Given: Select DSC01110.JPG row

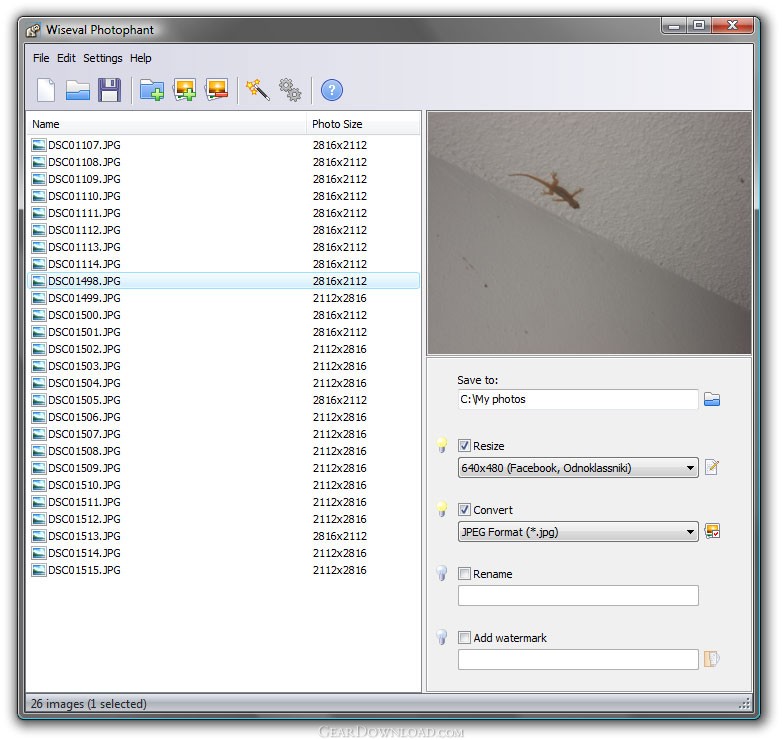Looking at the screenshot, I should click(223, 196).
